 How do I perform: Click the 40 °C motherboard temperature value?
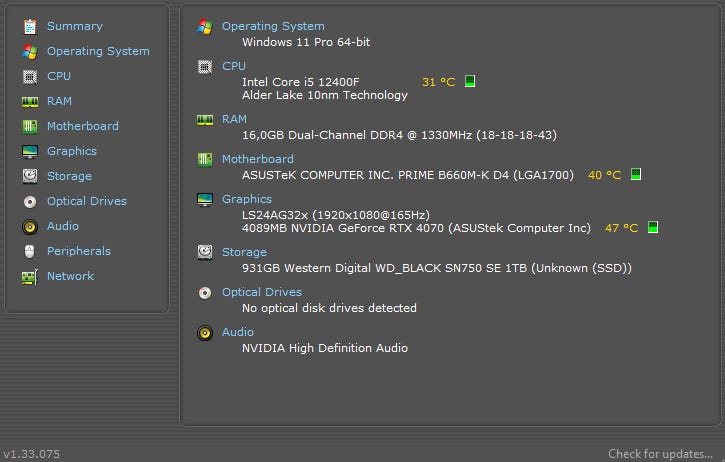tap(605, 175)
